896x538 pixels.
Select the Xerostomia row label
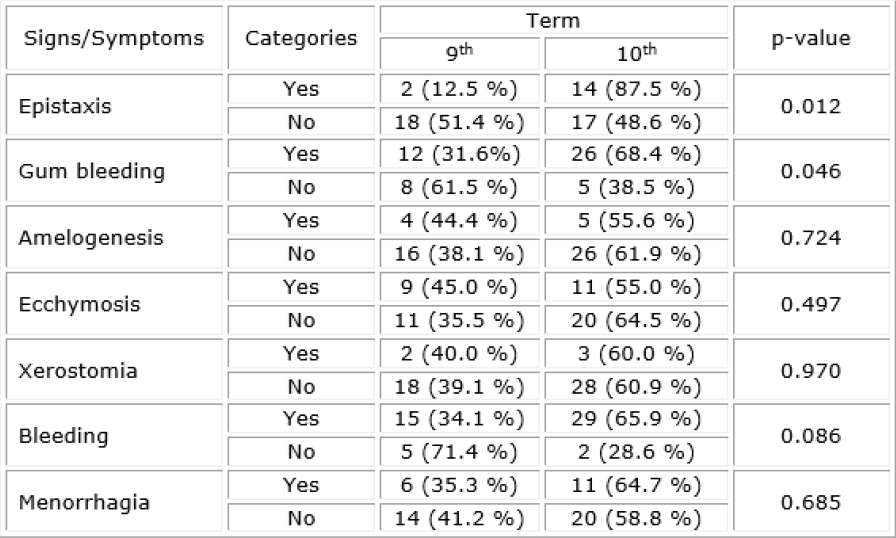[x=78, y=370]
